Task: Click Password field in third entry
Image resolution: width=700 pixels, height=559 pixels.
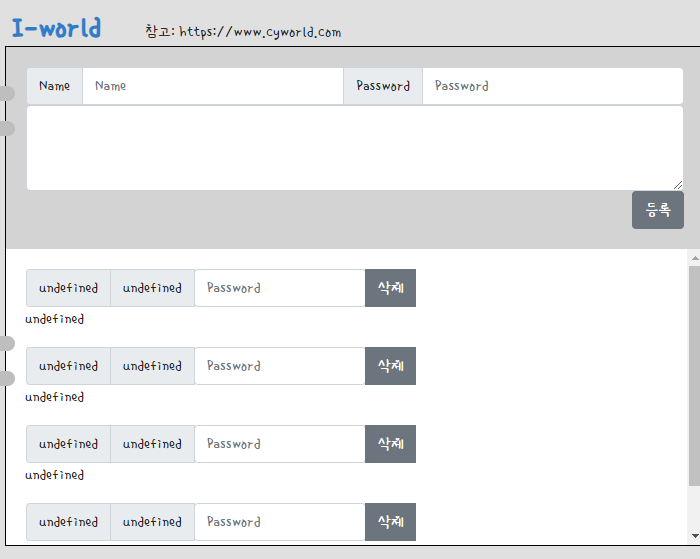Action: click(x=280, y=444)
